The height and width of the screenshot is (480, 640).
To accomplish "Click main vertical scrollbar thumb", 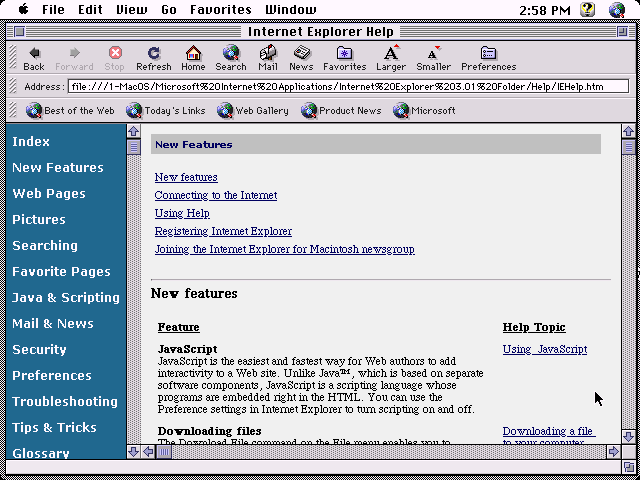I will click(x=628, y=147).
